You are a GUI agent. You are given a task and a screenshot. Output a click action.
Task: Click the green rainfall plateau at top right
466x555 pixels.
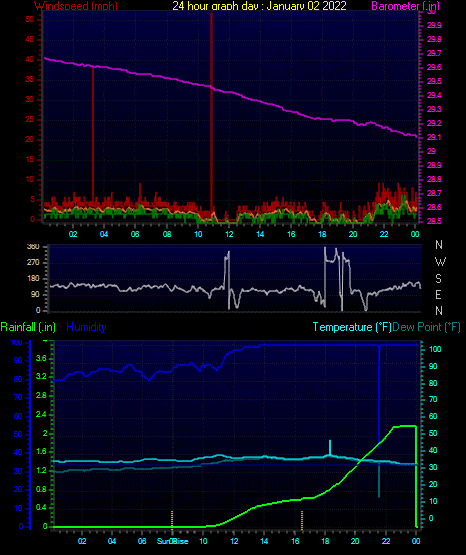[x=404, y=426]
